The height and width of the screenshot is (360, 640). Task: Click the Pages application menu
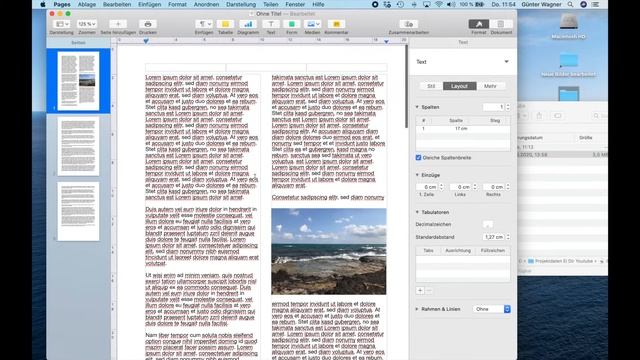click(62, 4)
